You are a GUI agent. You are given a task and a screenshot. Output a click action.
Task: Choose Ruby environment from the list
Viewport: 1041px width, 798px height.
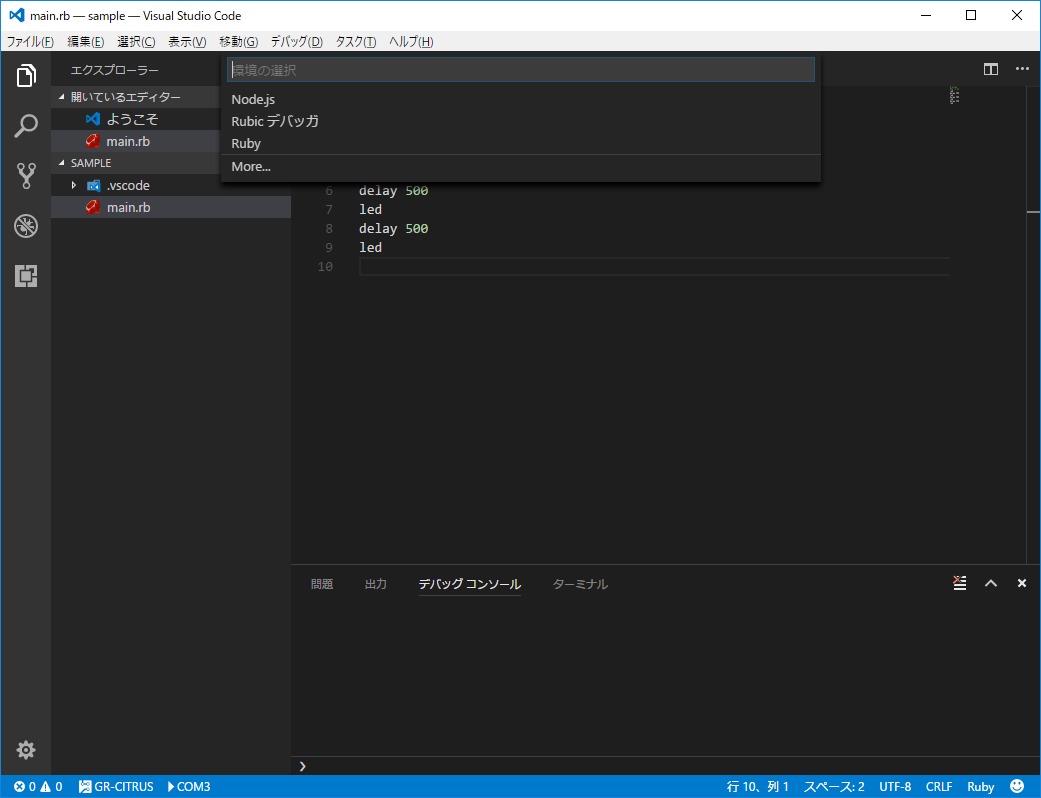(x=520, y=143)
